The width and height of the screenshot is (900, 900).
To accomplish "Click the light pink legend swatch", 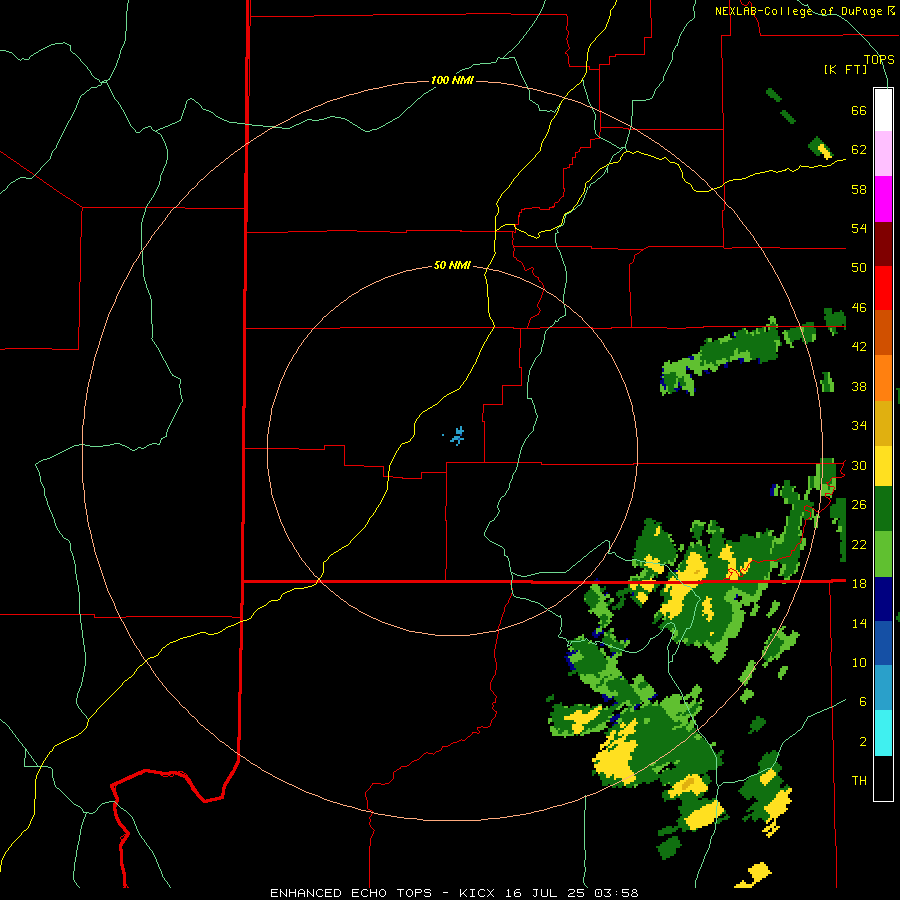I will 883,154.
